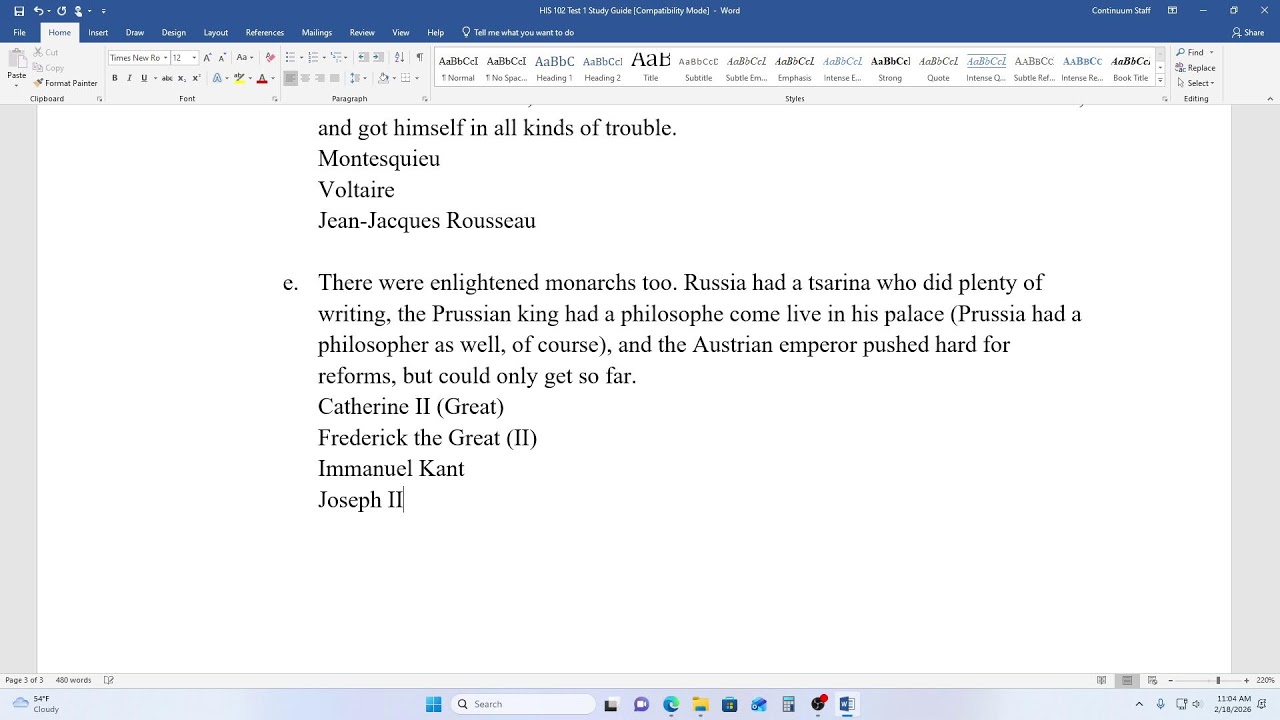The height and width of the screenshot is (720, 1280).
Task: Toggle show paragraph marks (pilcrow)
Action: 419,58
